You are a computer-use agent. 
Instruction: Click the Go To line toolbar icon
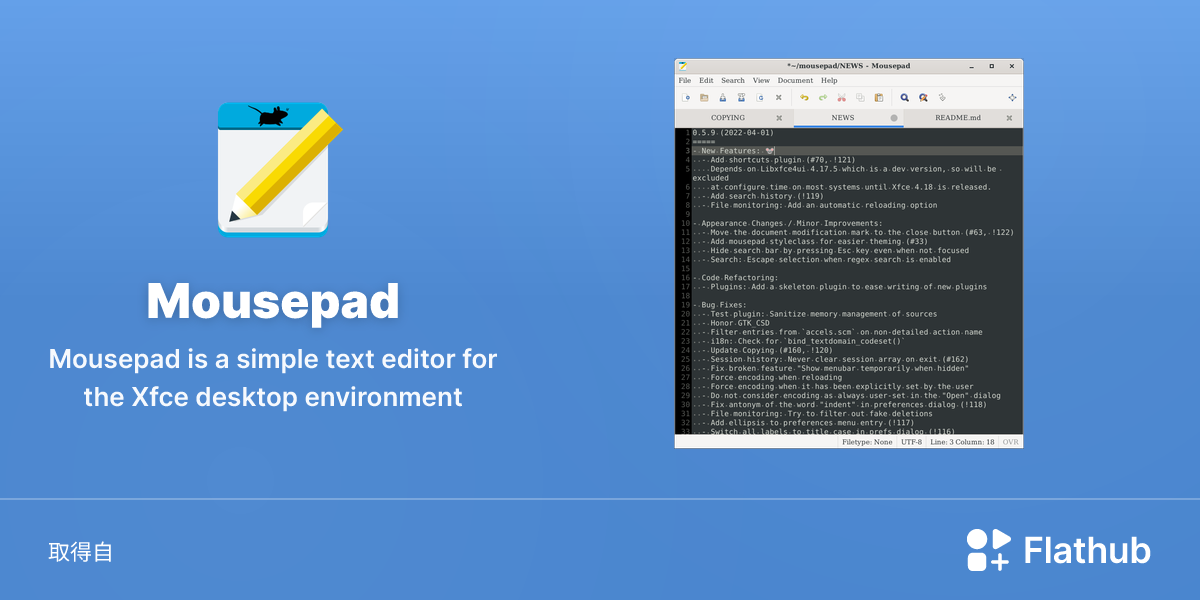[x=942, y=98]
